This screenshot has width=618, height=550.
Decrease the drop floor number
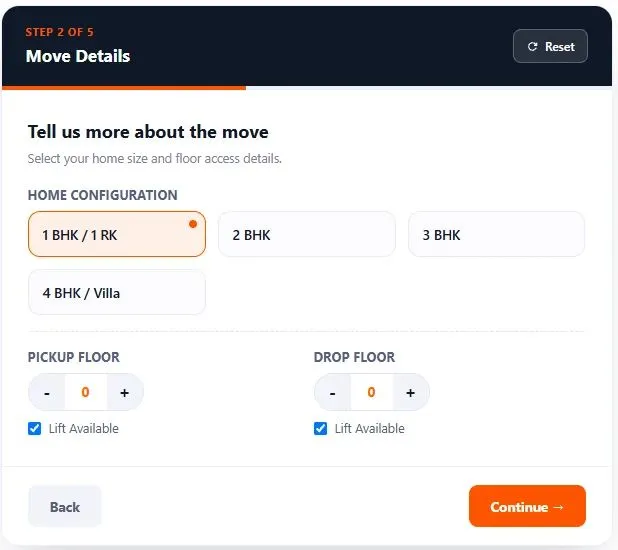[333, 392]
